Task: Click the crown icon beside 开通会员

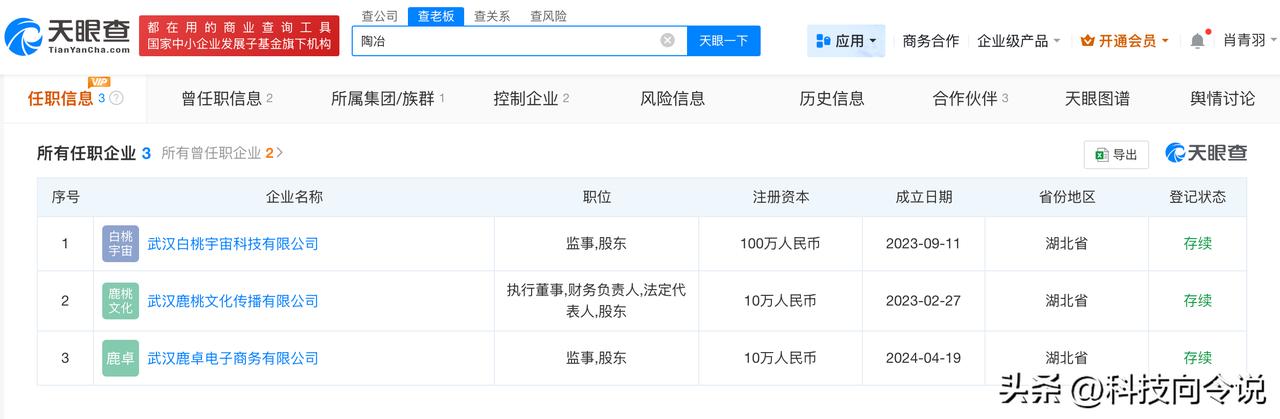Action: pyautogui.click(x=1088, y=41)
